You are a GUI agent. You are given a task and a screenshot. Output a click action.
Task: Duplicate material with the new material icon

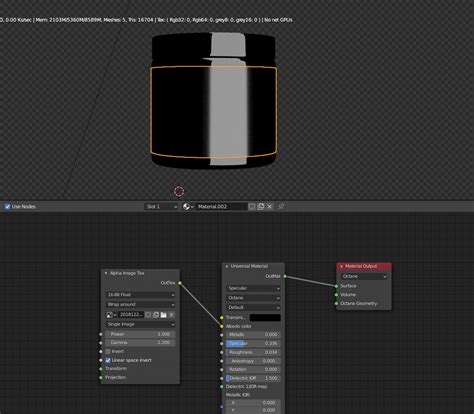coord(261,207)
